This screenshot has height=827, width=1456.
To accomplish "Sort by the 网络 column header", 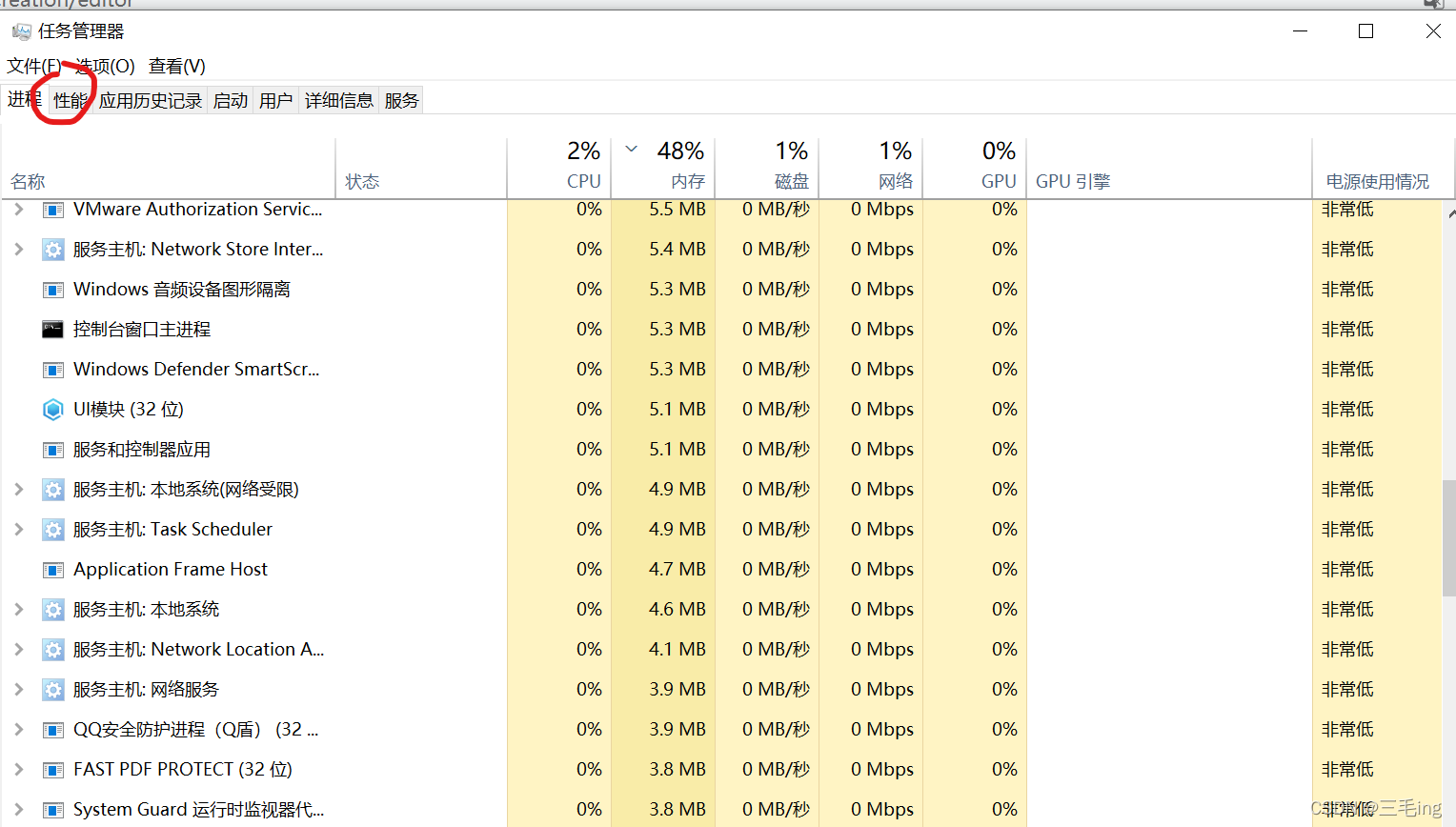I will point(871,169).
